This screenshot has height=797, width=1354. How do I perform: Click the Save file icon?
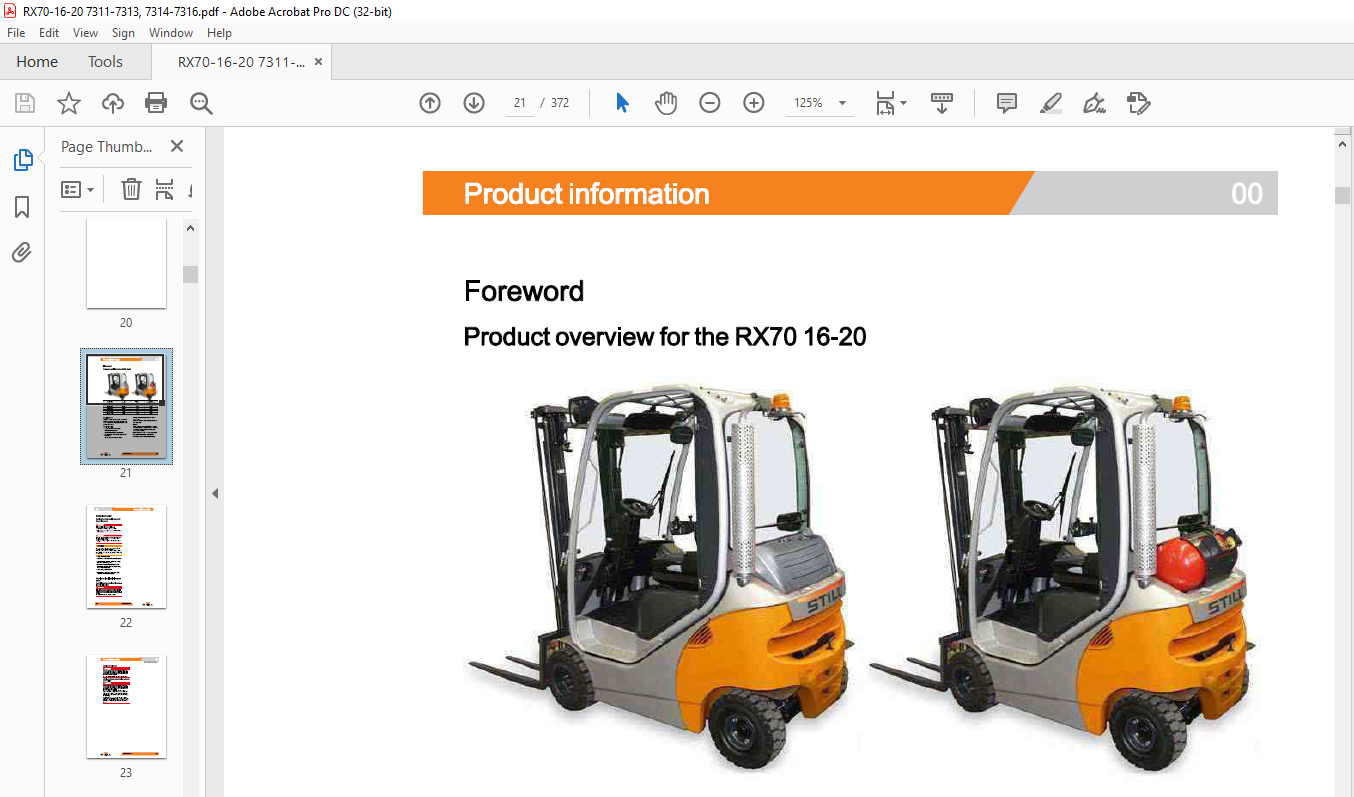(25, 103)
